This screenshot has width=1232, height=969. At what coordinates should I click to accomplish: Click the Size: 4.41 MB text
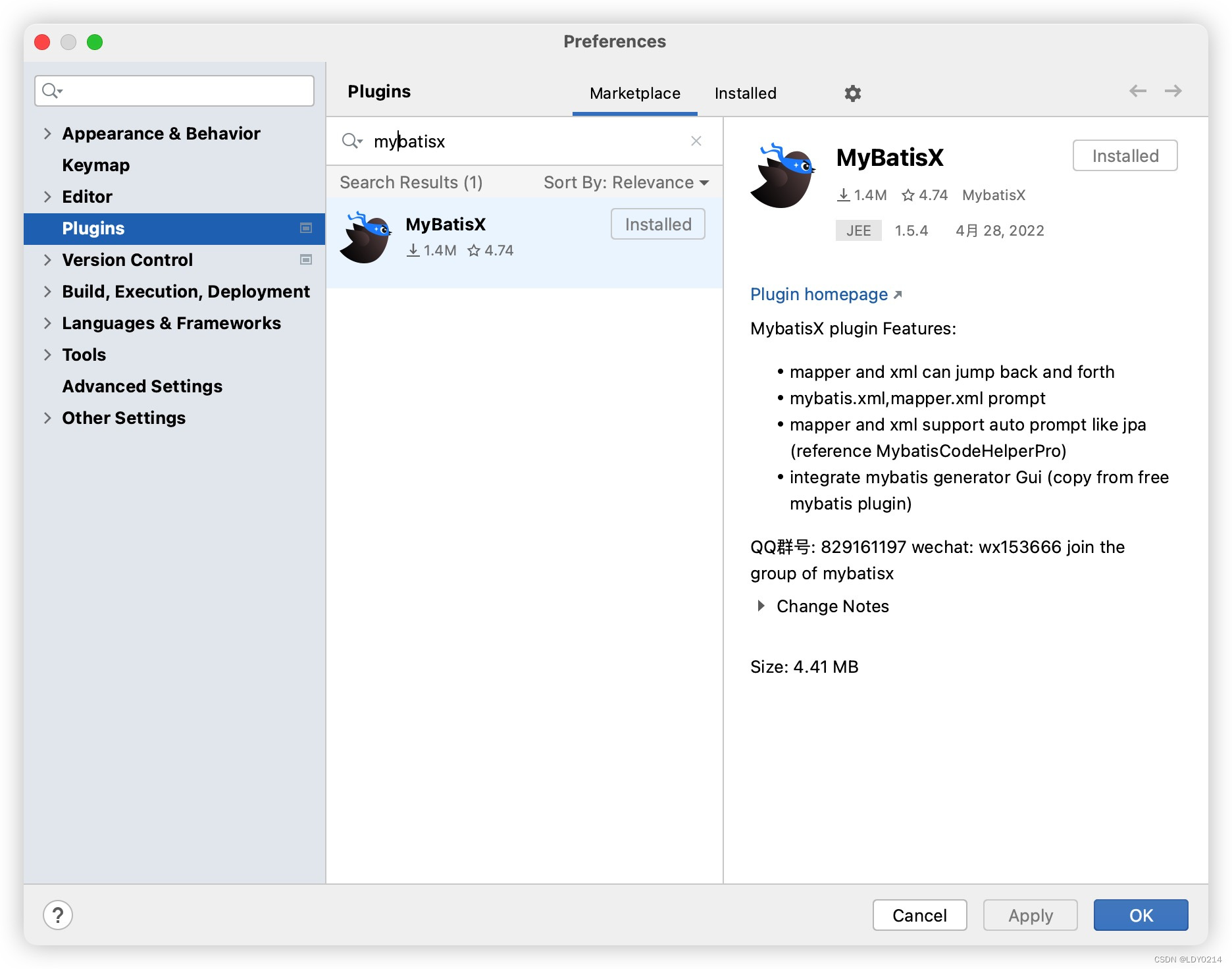pyautogui.click(x=804, y=667)
